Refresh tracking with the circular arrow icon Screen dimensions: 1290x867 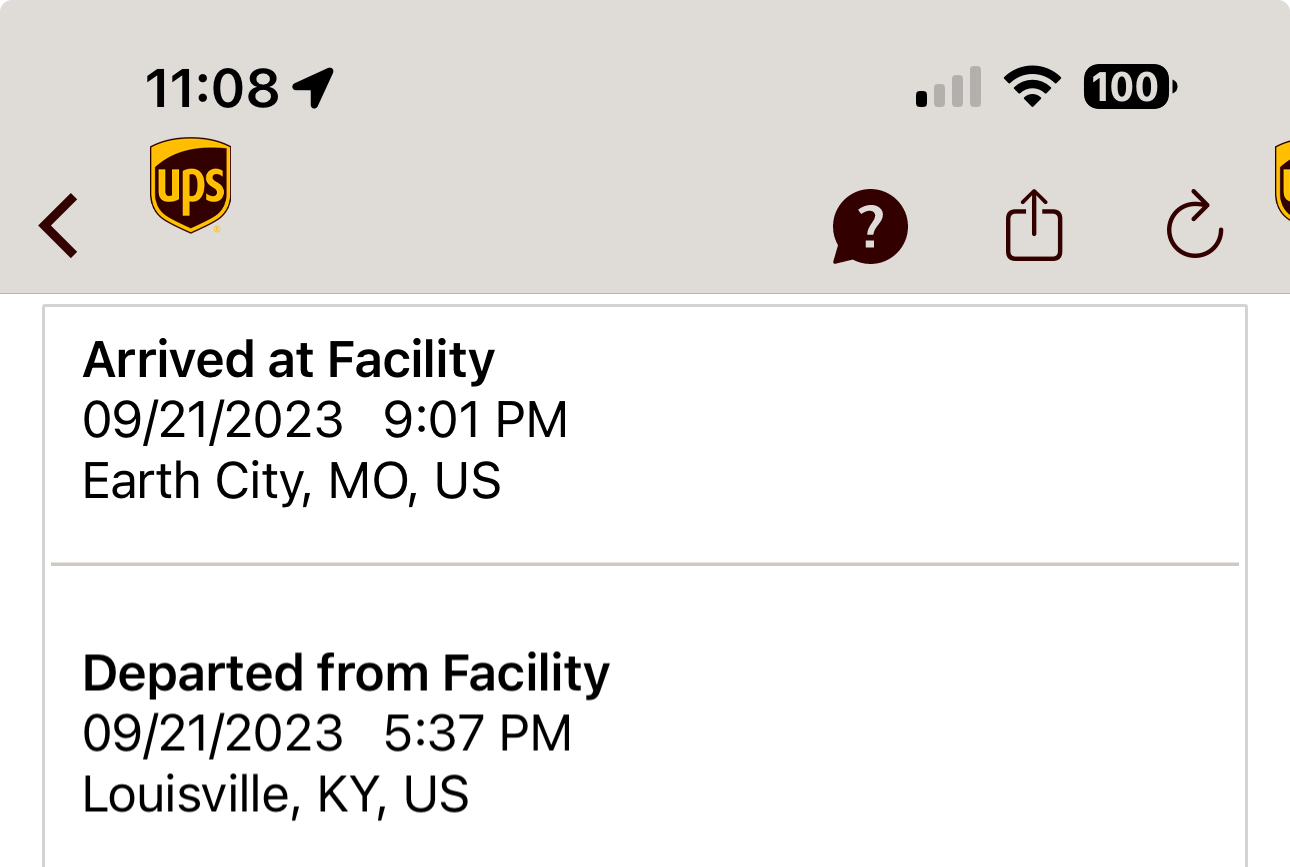[1195, 226]
